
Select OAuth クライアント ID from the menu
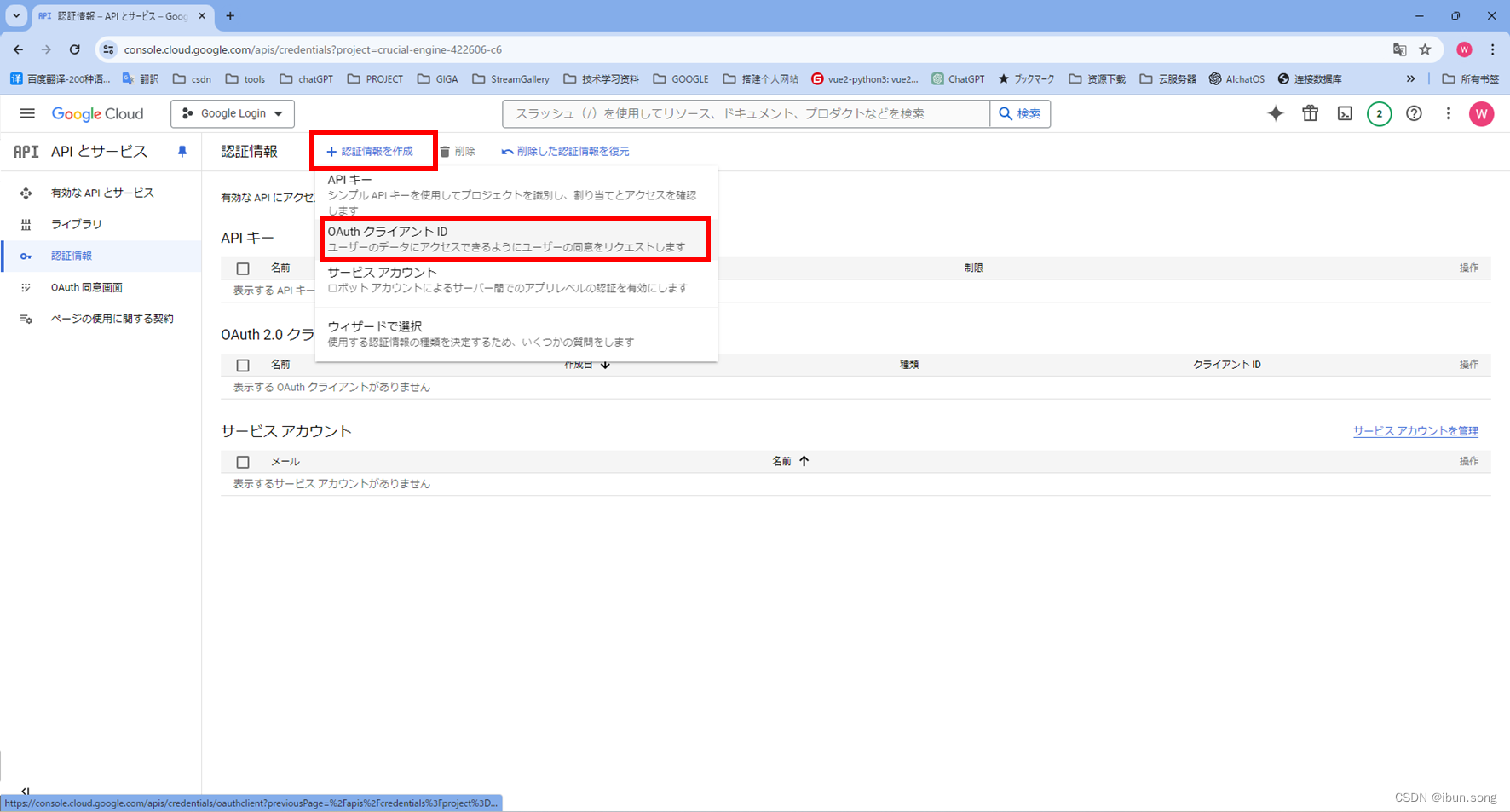(516, 239)
